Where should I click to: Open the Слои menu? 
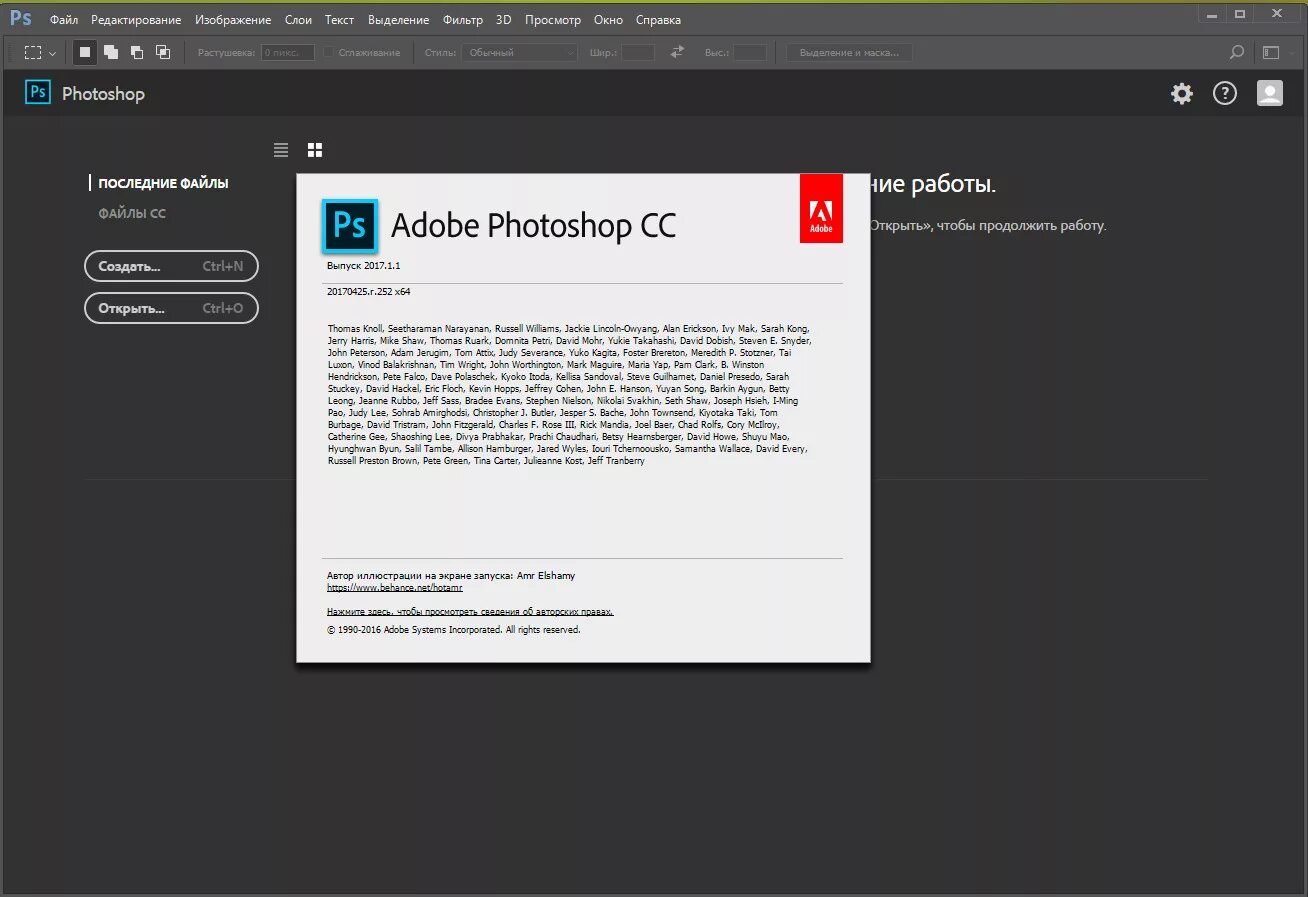pos(298,20)
